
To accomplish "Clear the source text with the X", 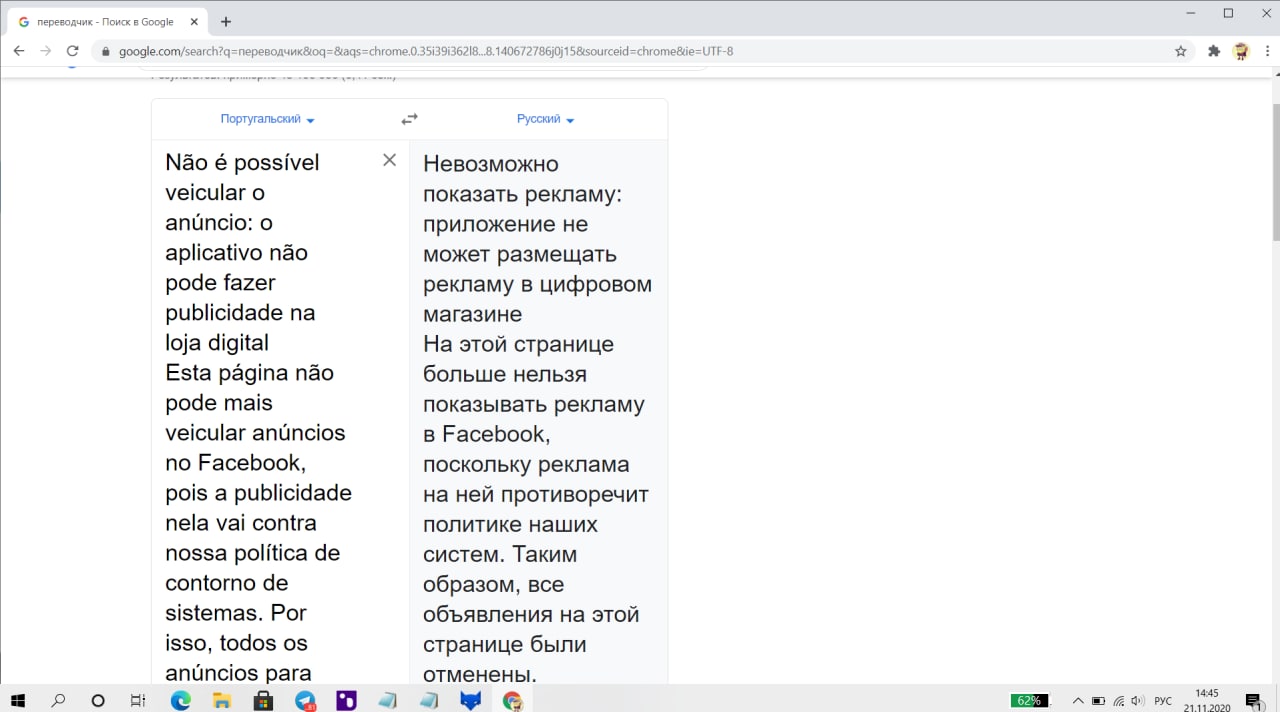I will click(x=390, y=160).
